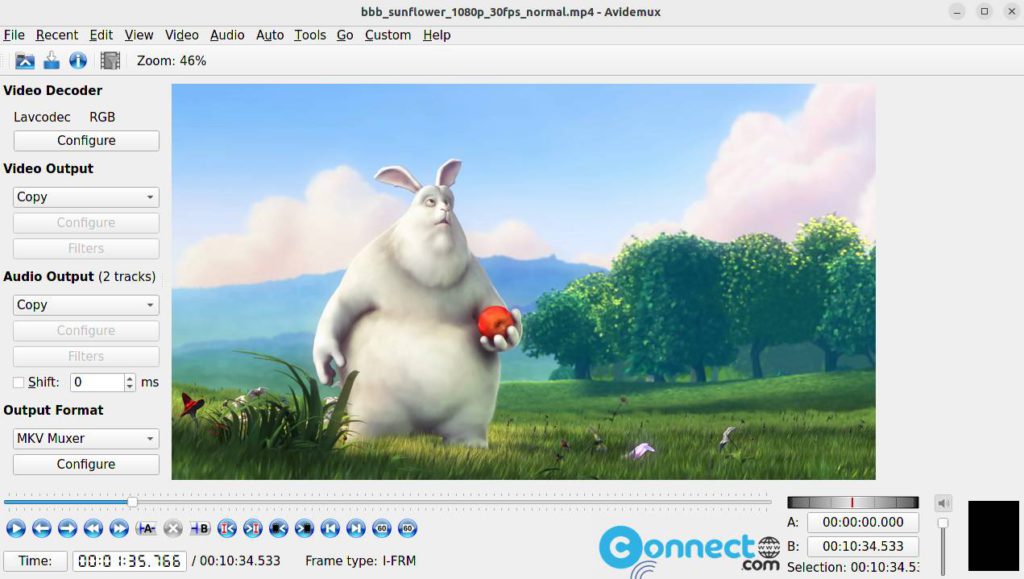
Task: Open a video file using the toolbar icon
Action: (x=26, y=60)
